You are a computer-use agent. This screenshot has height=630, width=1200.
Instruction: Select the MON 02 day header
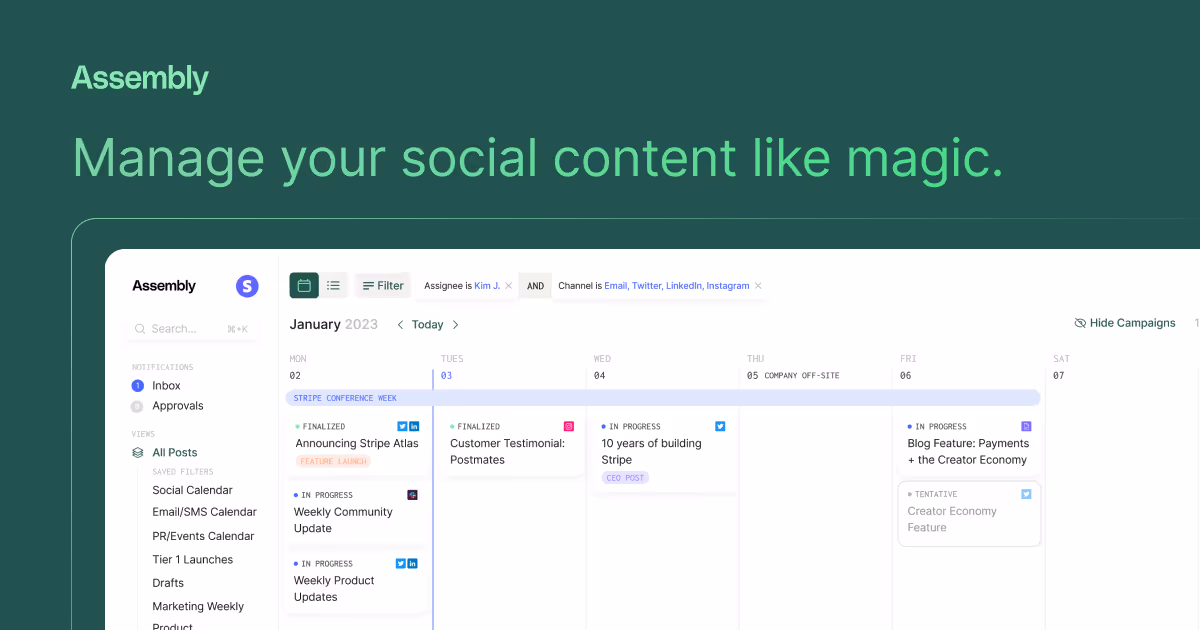tap(297, 367)
